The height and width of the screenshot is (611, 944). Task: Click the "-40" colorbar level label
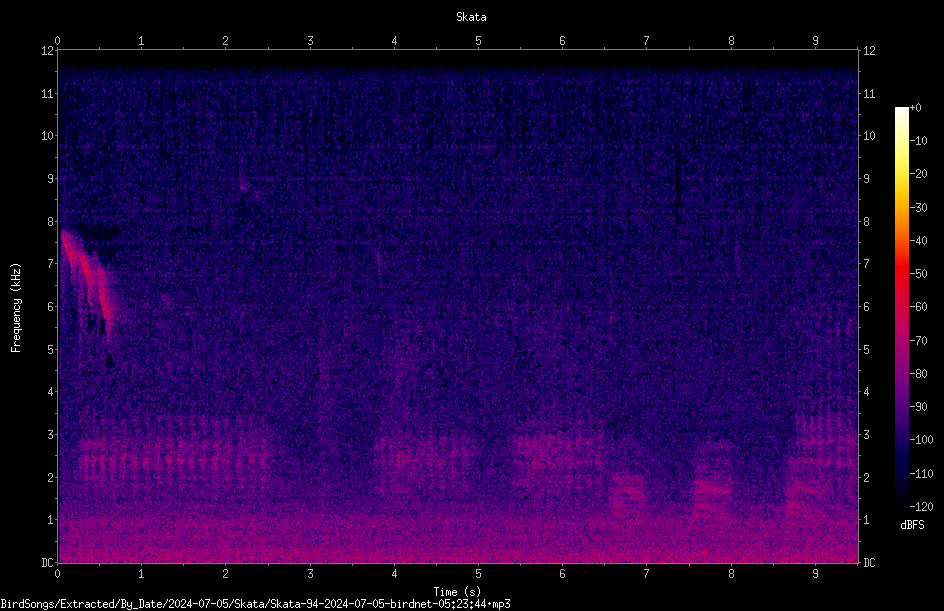[x=918, y=241]
